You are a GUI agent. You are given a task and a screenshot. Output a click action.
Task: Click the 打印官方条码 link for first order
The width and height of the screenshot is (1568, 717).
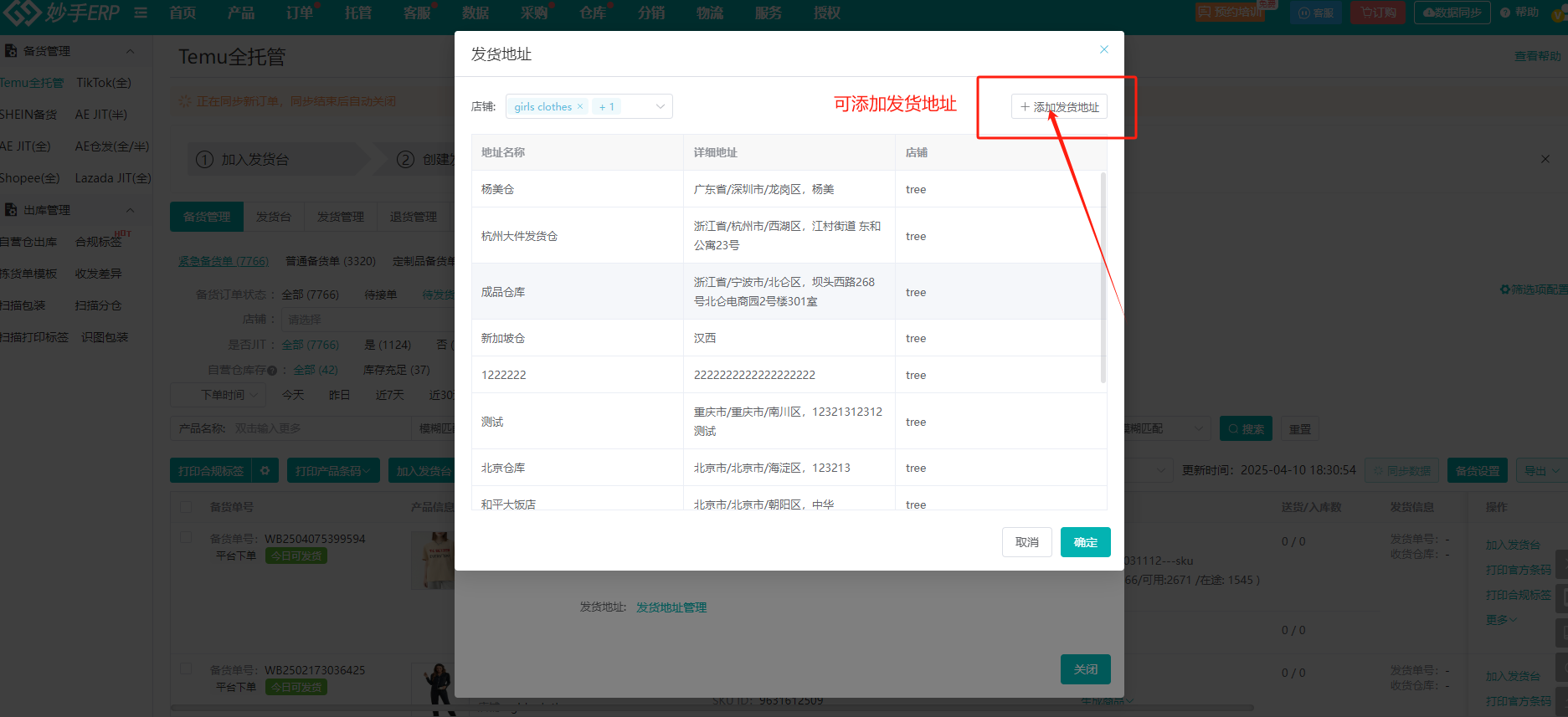pyautogui.click(x=1519, y=570)
